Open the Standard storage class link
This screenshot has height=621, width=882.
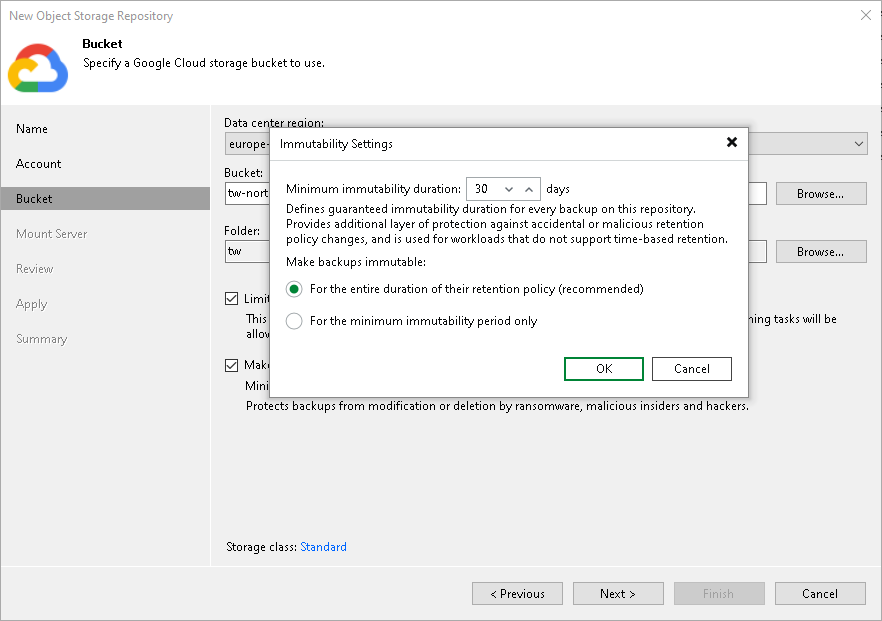(323, 547)
